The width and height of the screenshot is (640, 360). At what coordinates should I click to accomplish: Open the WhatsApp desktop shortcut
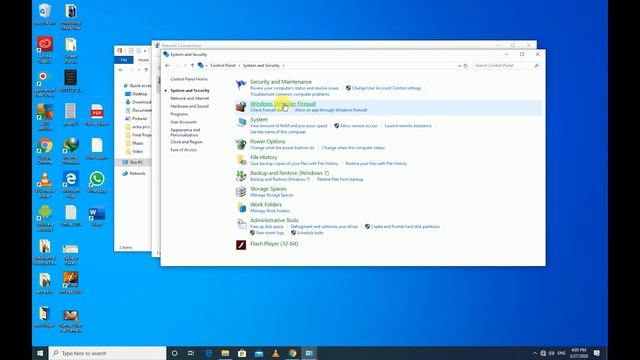click(97, 182)
